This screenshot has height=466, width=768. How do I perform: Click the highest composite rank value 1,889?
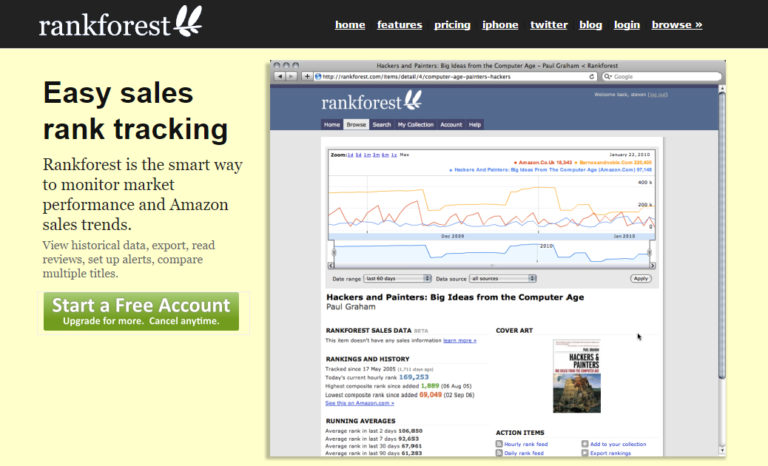[x=430, y=386]
